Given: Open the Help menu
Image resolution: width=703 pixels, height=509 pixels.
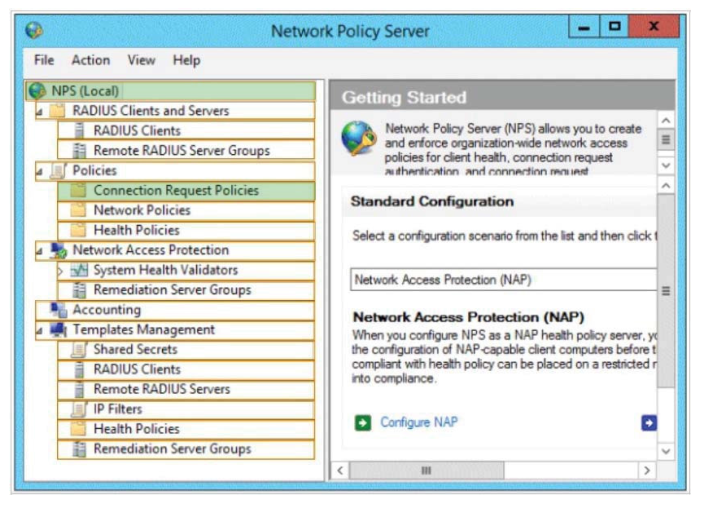Looking at the screenshot, I should click(x=187, y=60).
